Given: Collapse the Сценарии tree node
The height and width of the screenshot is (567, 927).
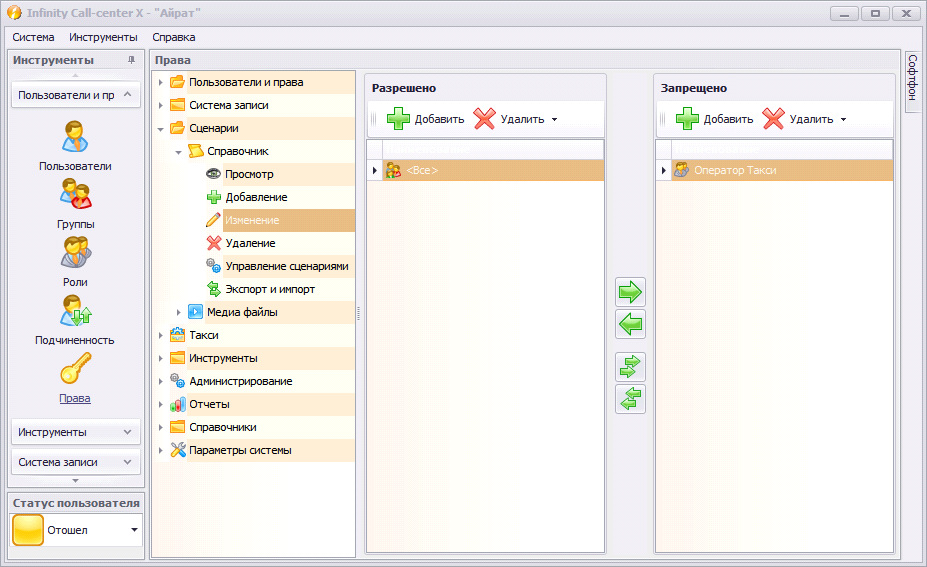Looking at the screenshot, I should tap(161, 129).
